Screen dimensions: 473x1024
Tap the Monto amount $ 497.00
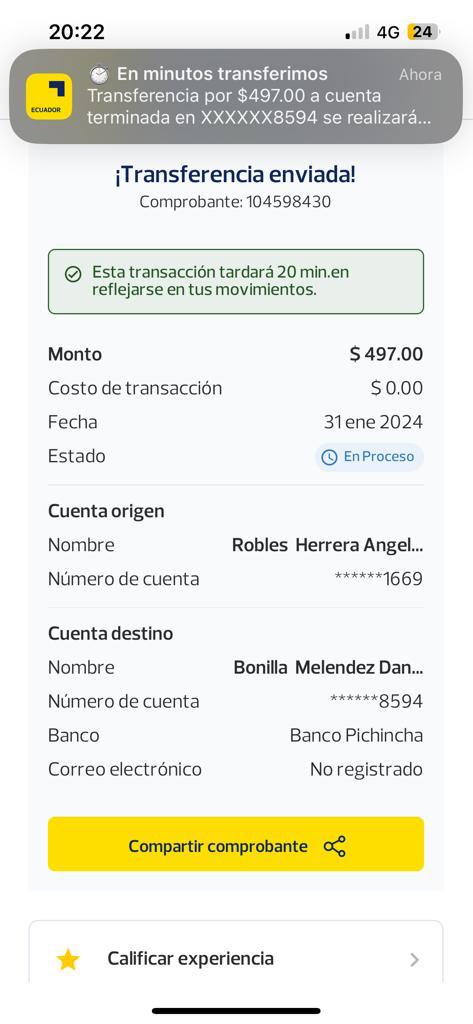386,355
